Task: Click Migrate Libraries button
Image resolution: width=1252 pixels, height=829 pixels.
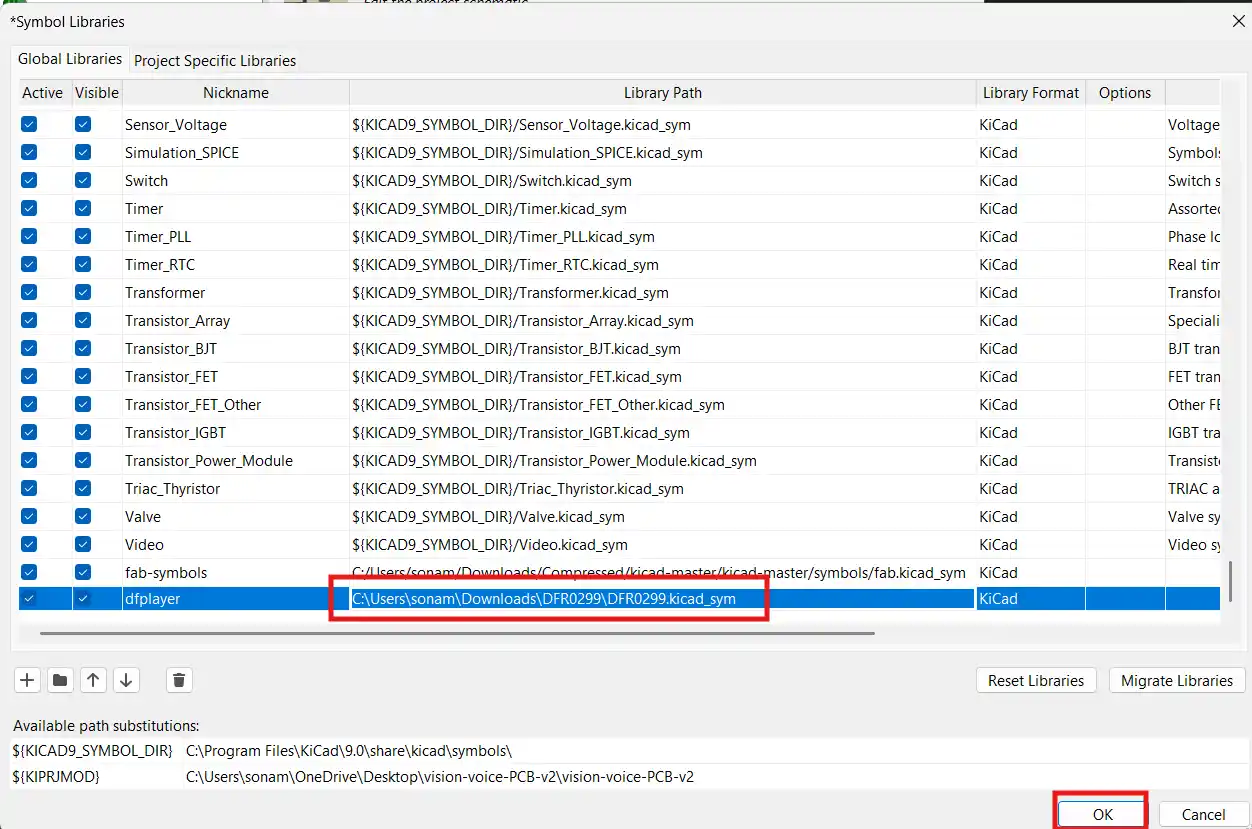Action: (1177, 680)
